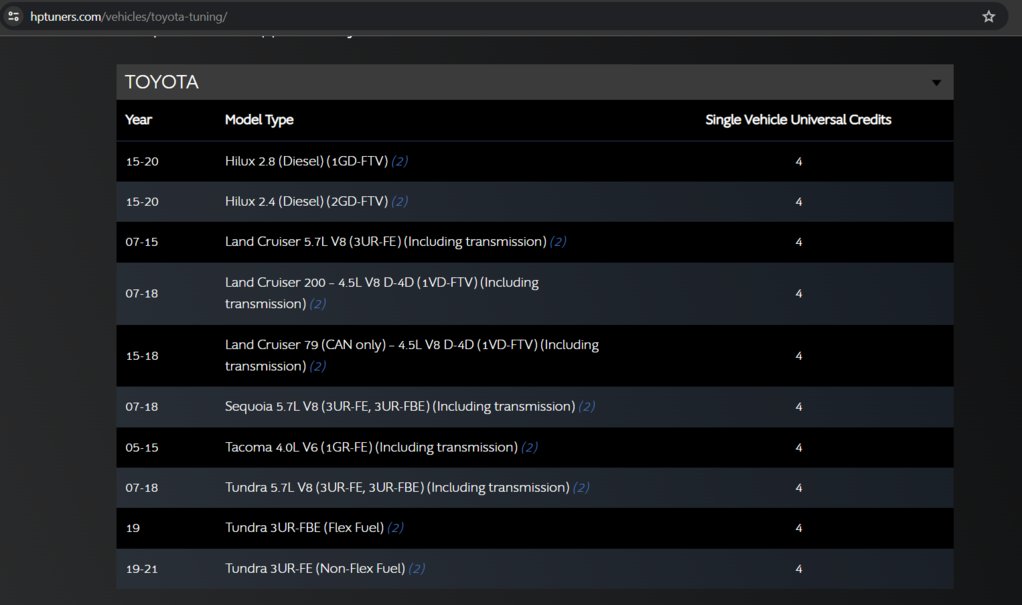1022x605 pixels.
Task: Open footnote (2) on Tundra Non-Flex Fuel row
Action: (x=416, y=568)
